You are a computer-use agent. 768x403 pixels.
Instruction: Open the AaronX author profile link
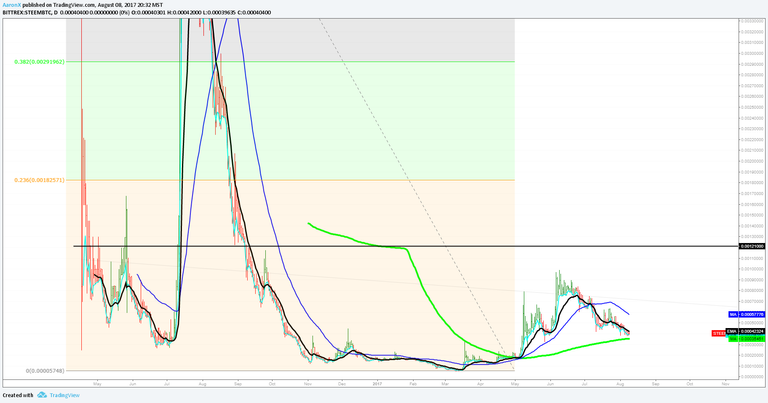[11, 5]
